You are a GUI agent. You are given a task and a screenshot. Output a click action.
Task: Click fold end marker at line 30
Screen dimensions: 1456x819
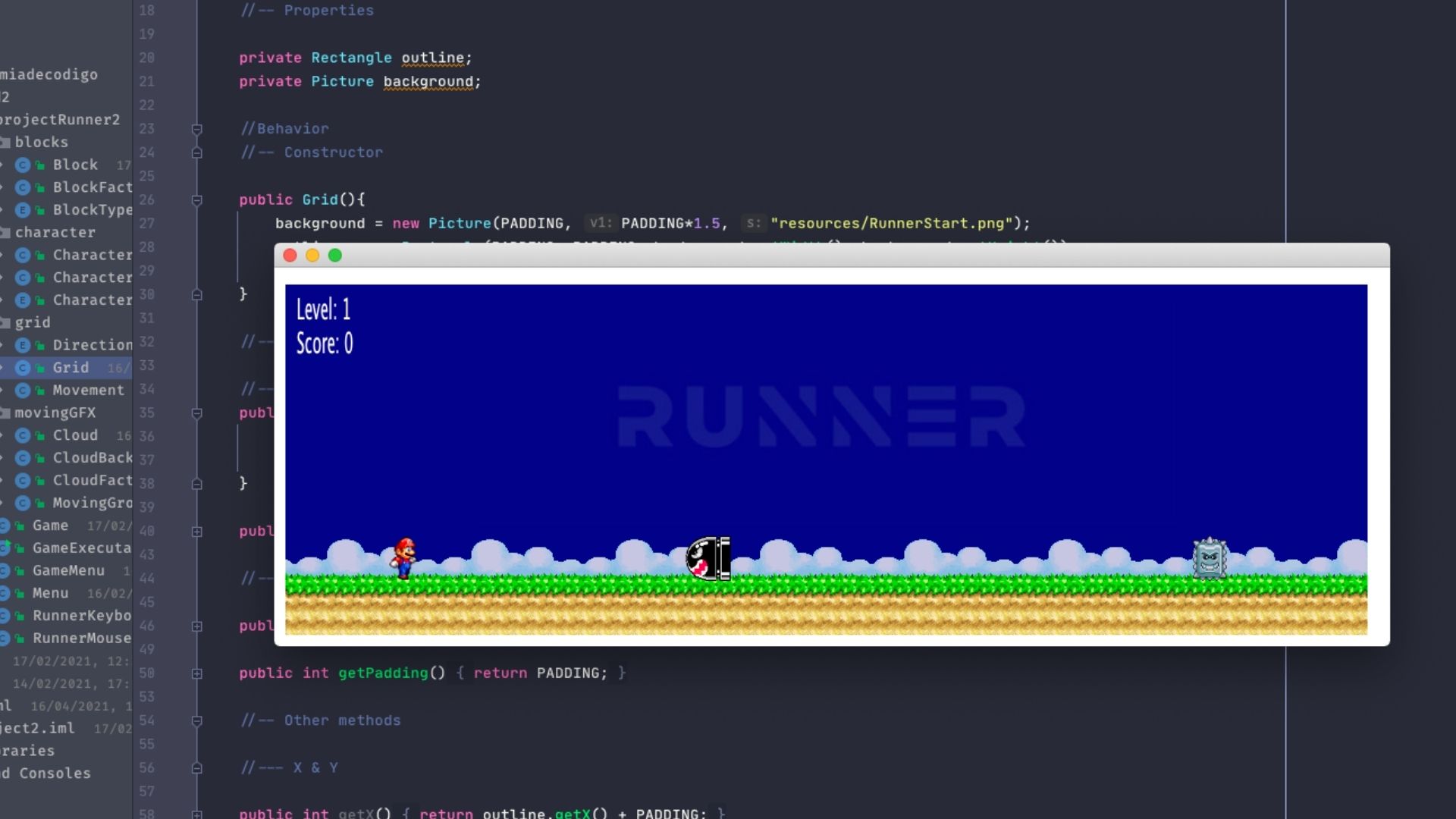(196, 295)
